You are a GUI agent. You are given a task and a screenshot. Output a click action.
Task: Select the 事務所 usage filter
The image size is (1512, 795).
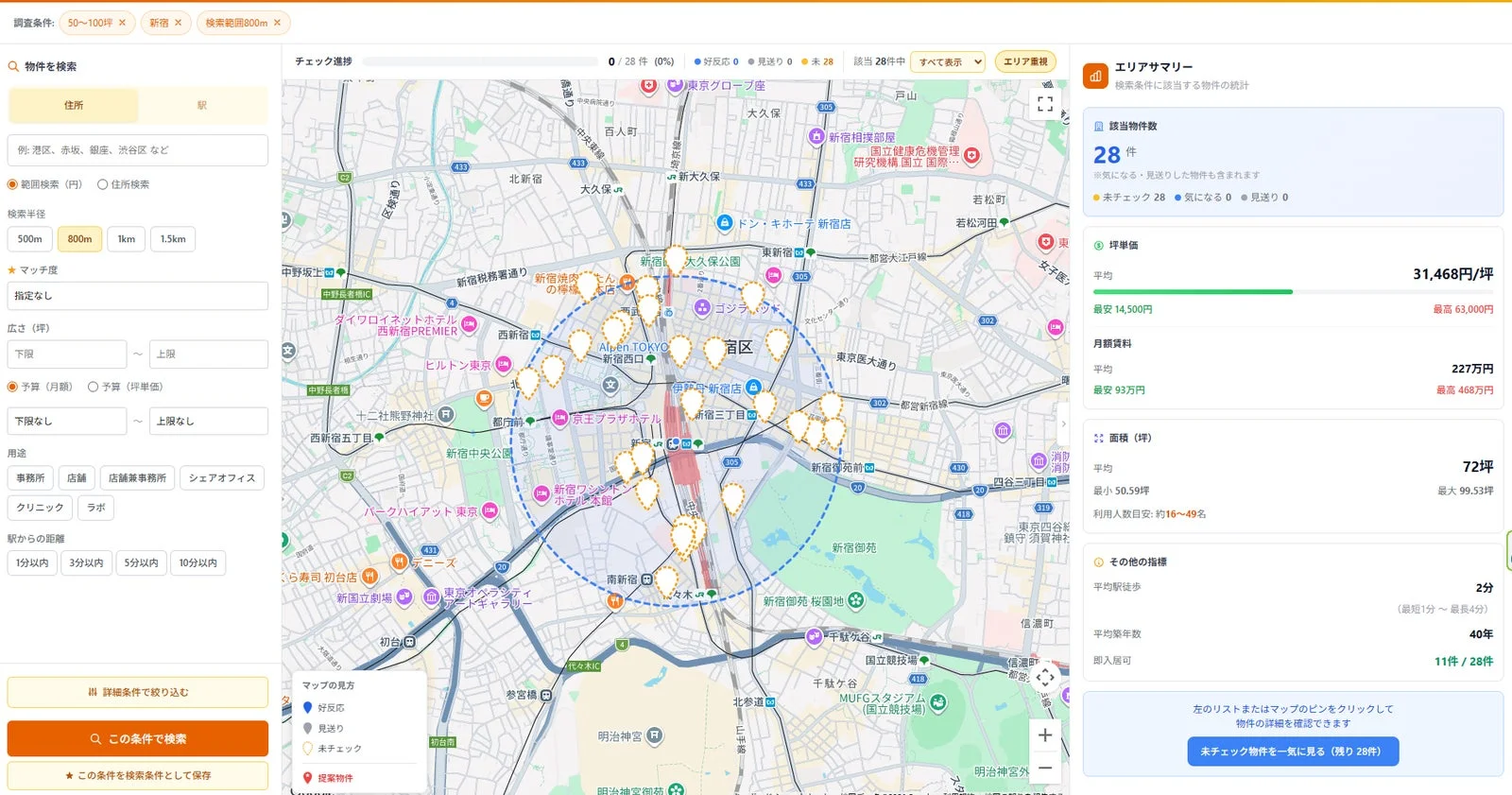[x=30, y=478]
